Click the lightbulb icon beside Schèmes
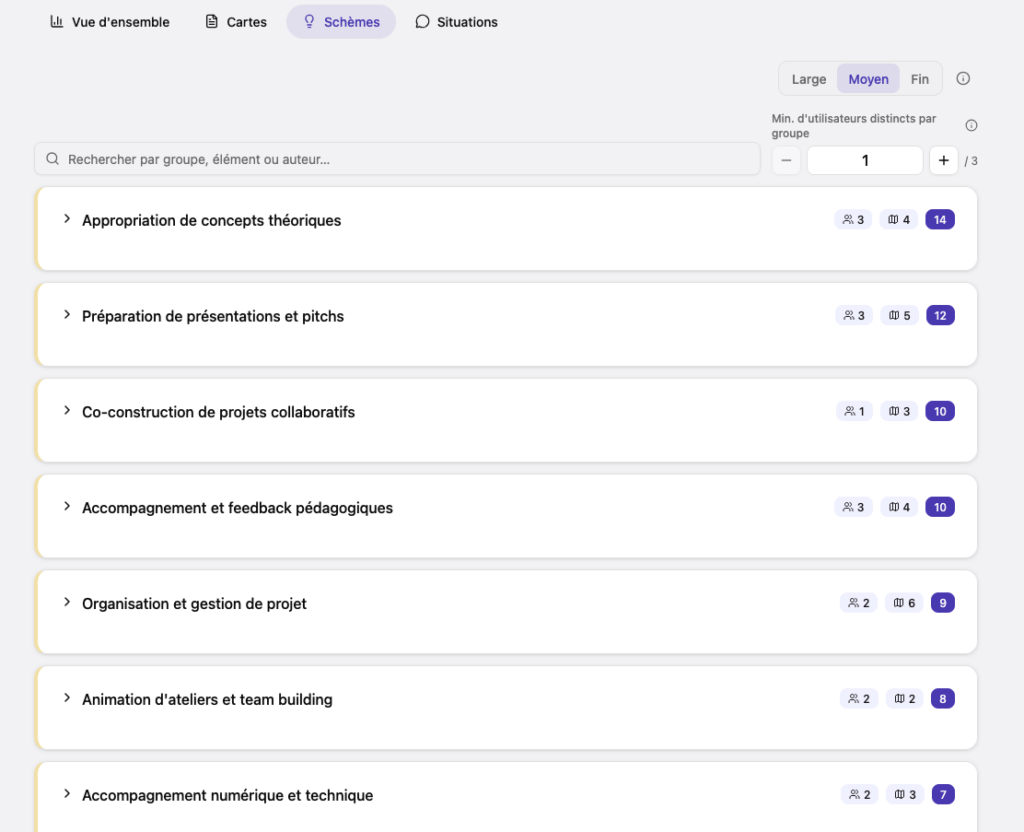 [x=310, y=22]
